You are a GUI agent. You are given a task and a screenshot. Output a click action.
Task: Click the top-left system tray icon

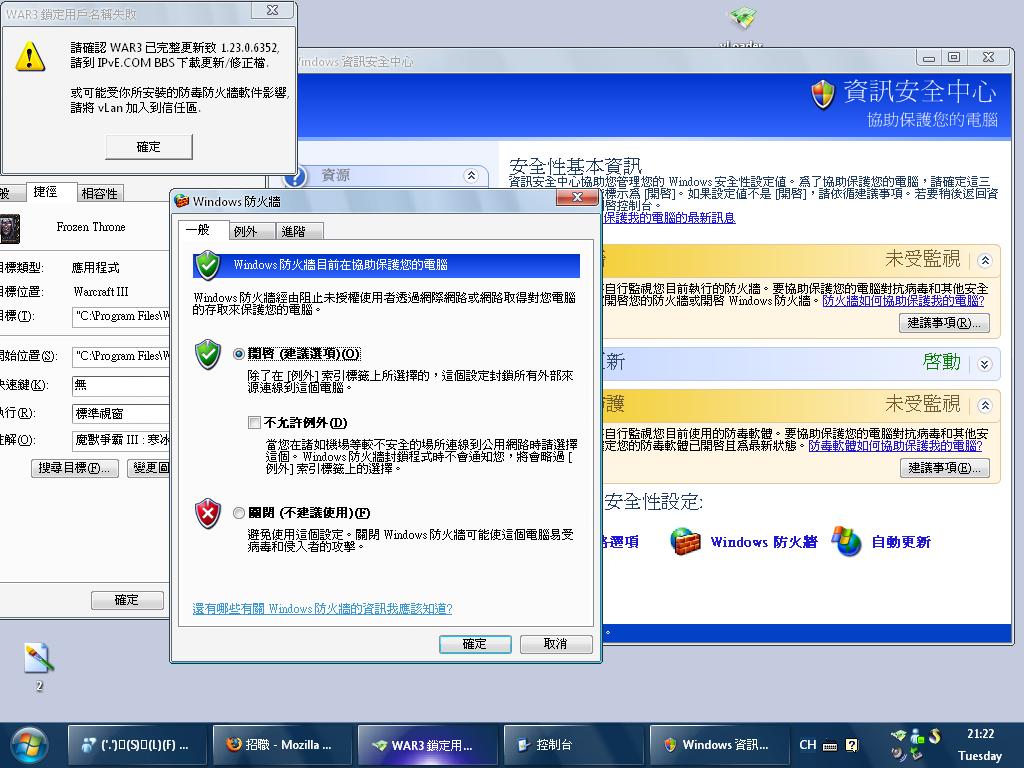[x=899, y=736]
